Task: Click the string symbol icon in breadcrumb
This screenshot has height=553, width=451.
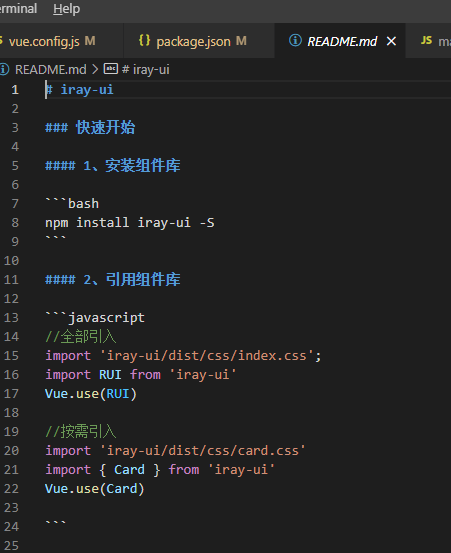Action: pos(110,68)
